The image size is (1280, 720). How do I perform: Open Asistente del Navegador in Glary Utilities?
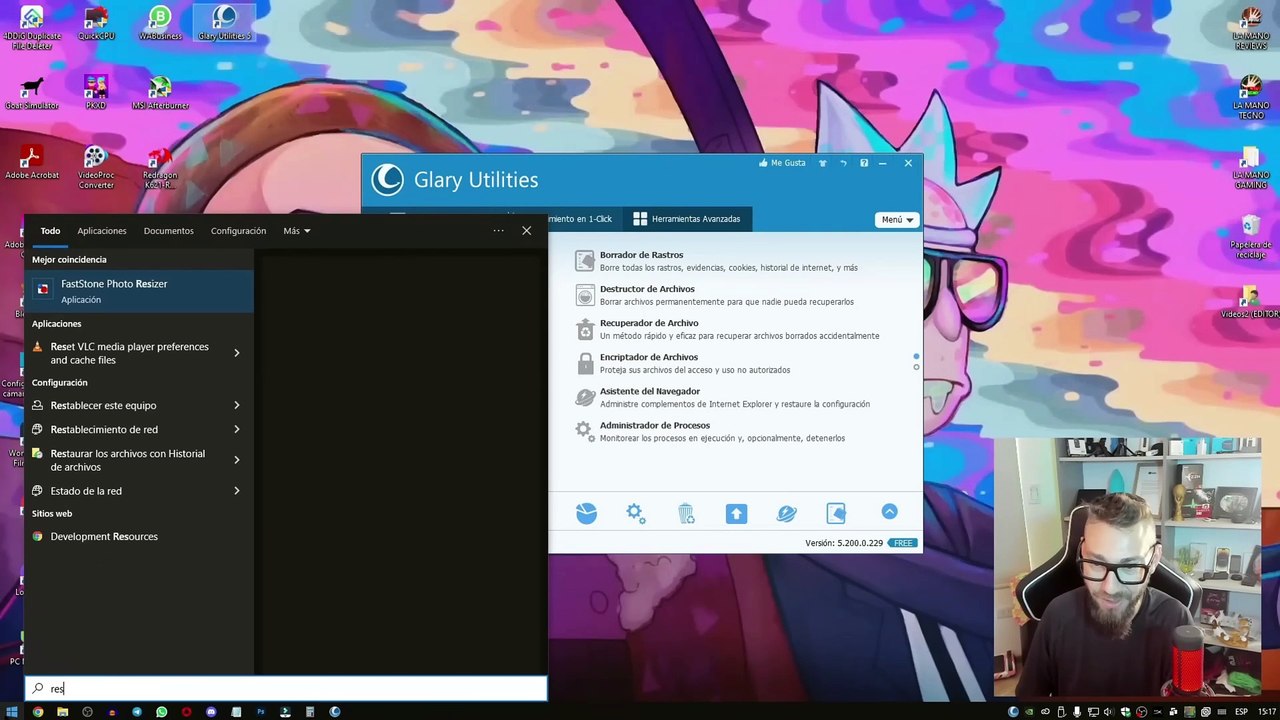coord(650,391)
